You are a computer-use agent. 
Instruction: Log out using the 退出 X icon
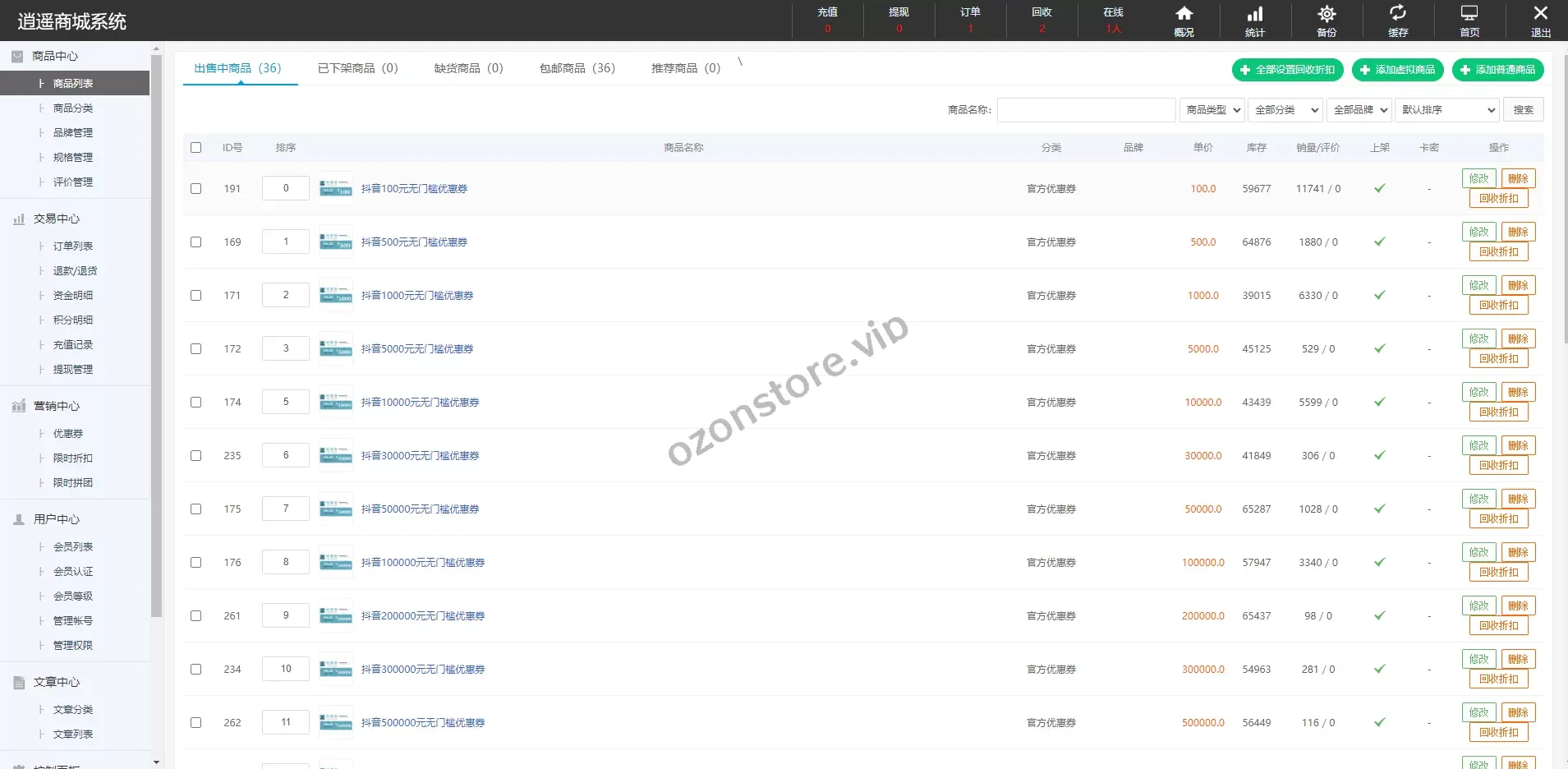[1540, 13]
